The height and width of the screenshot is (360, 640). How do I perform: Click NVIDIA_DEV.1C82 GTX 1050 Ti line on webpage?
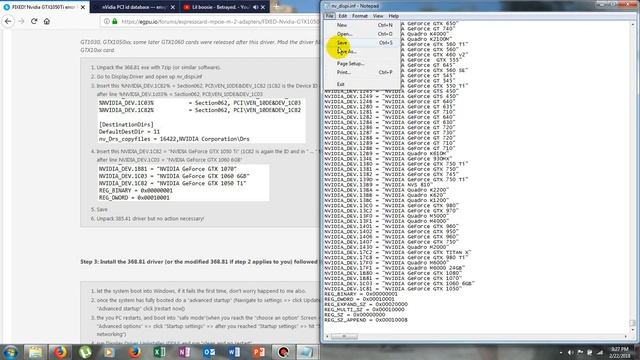click(172, 183)
